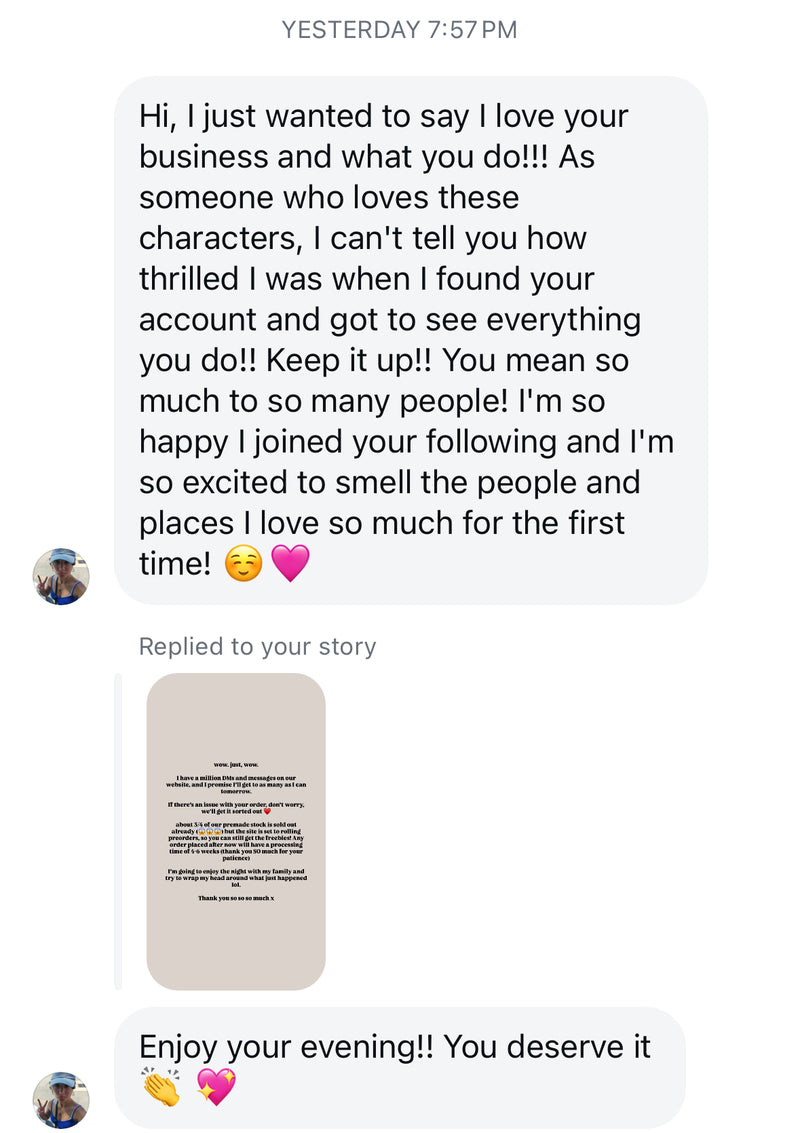This screenshot has height=1133, width=800.
Task: Open the replied story thumbnail
Action: (x=236, y=831)
